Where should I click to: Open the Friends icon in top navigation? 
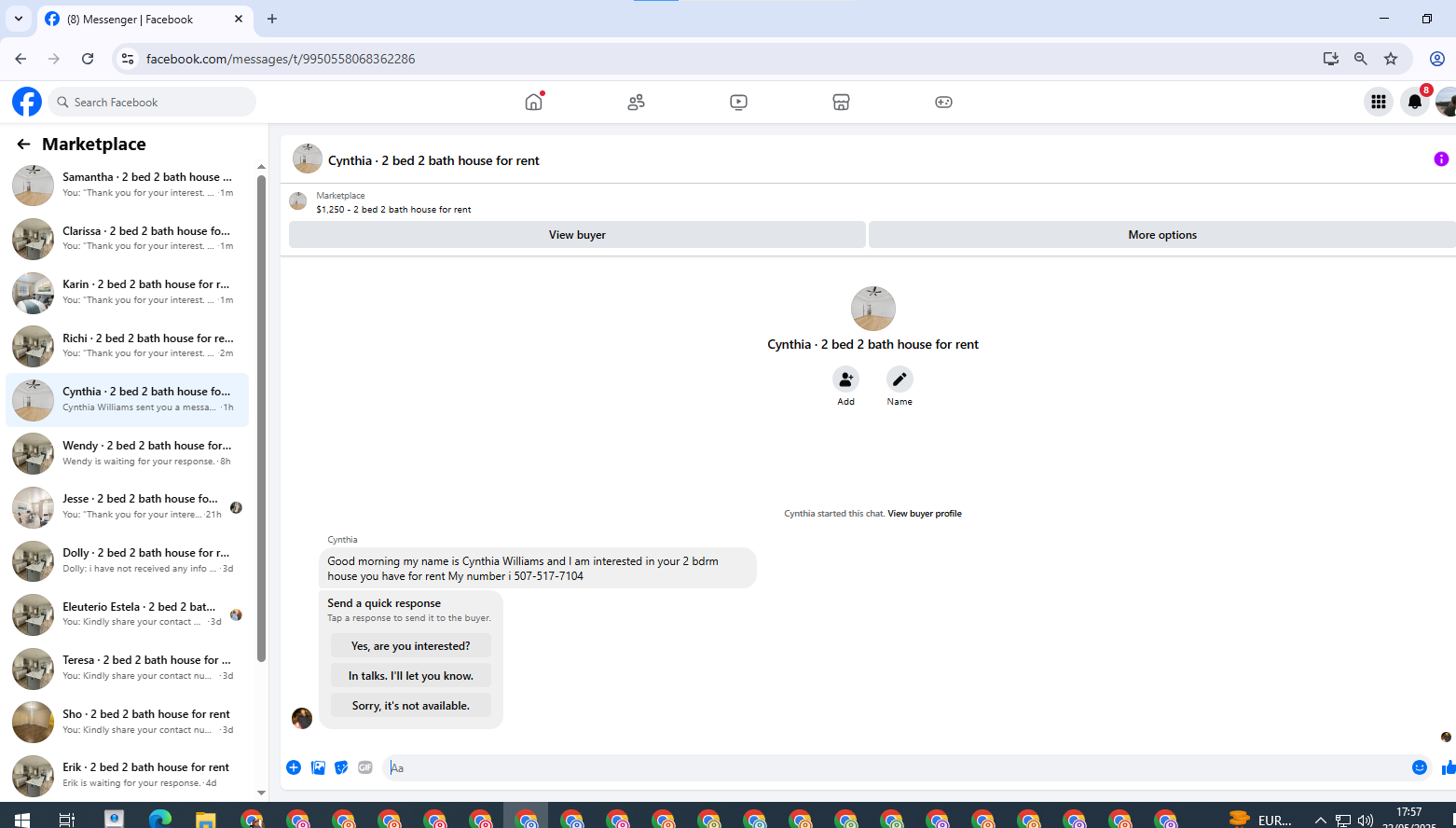pyautogui.click(x=636, y=102)
